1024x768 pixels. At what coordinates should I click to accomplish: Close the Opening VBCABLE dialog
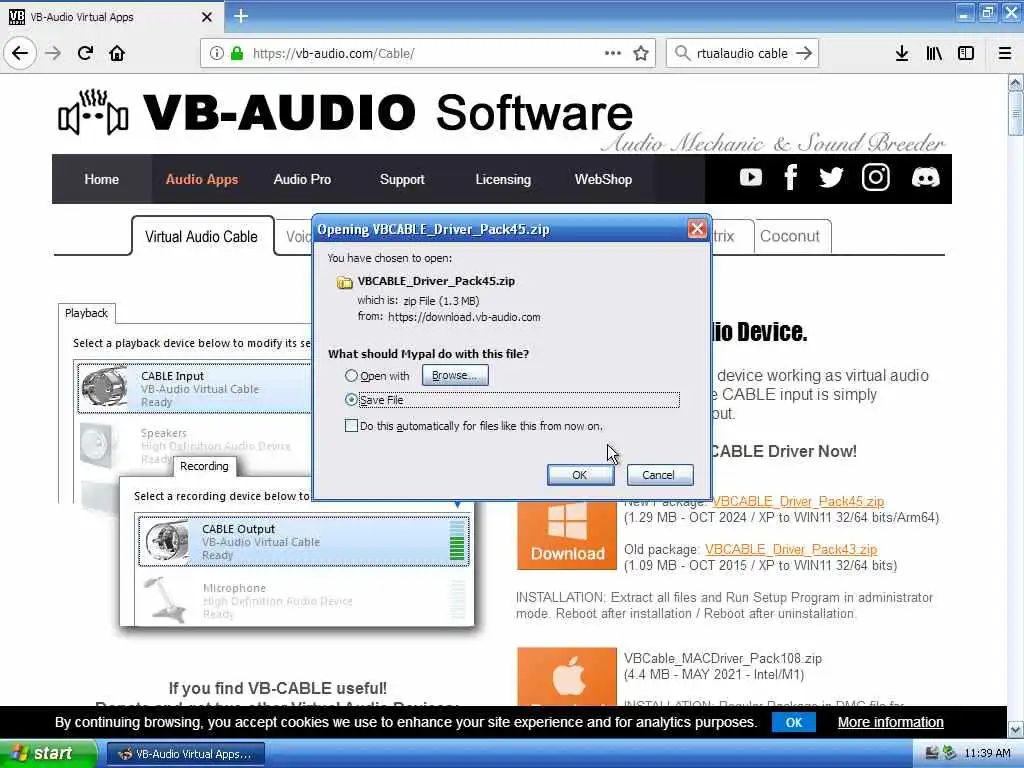point(697,229)
